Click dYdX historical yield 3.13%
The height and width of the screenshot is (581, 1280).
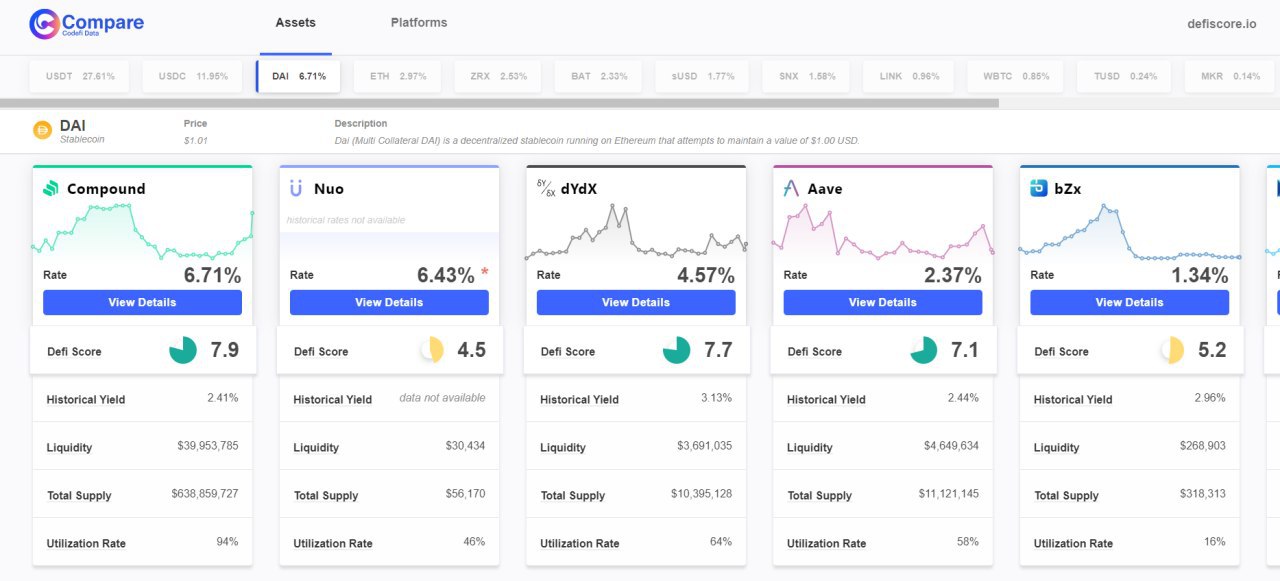(717, 398)
